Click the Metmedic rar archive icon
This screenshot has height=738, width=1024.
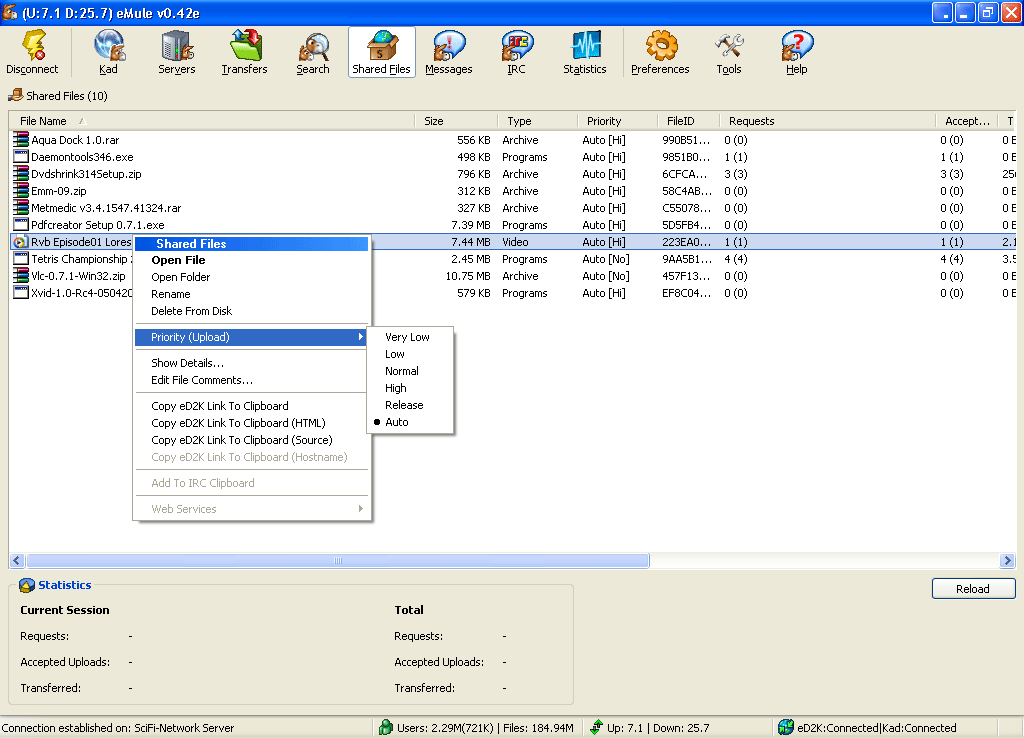coord(21,208)
